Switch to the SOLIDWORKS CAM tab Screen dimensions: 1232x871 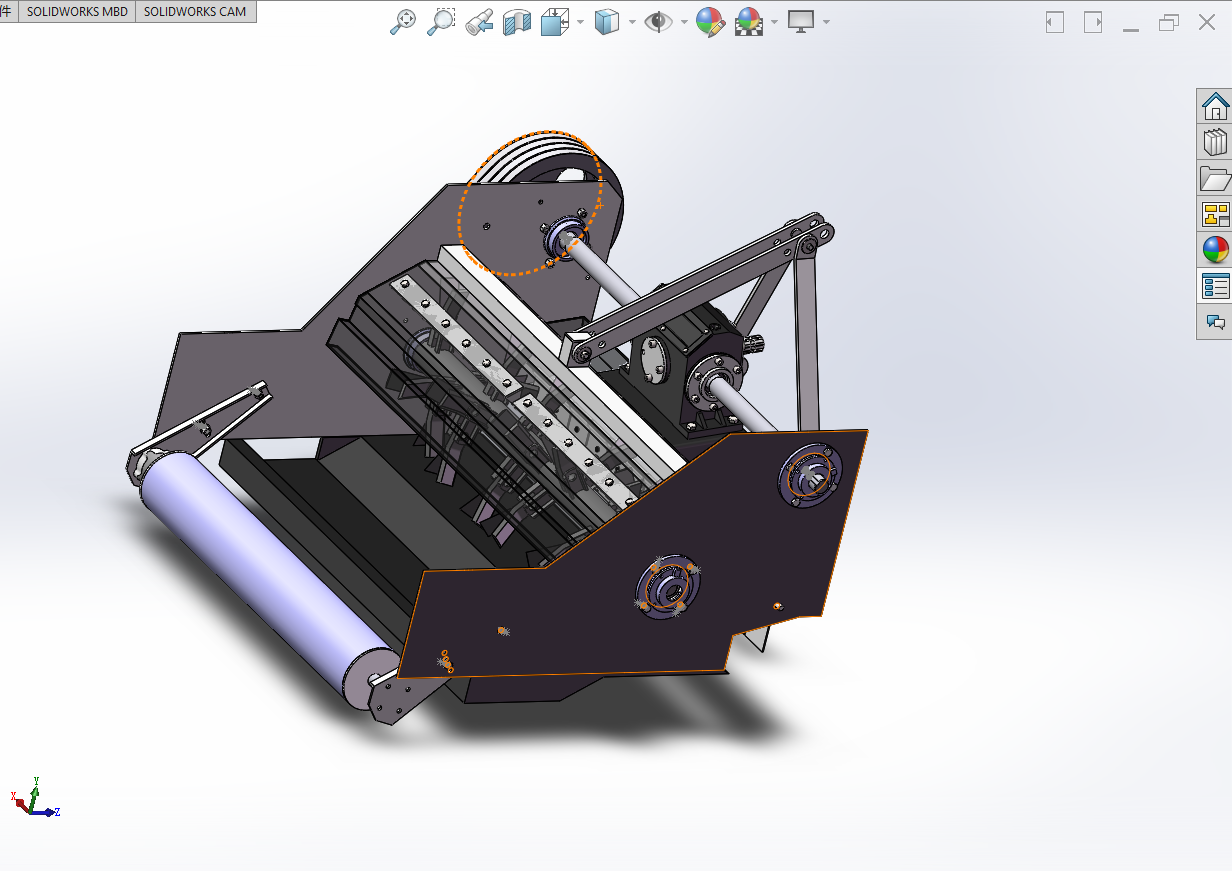tap(196, 12)
